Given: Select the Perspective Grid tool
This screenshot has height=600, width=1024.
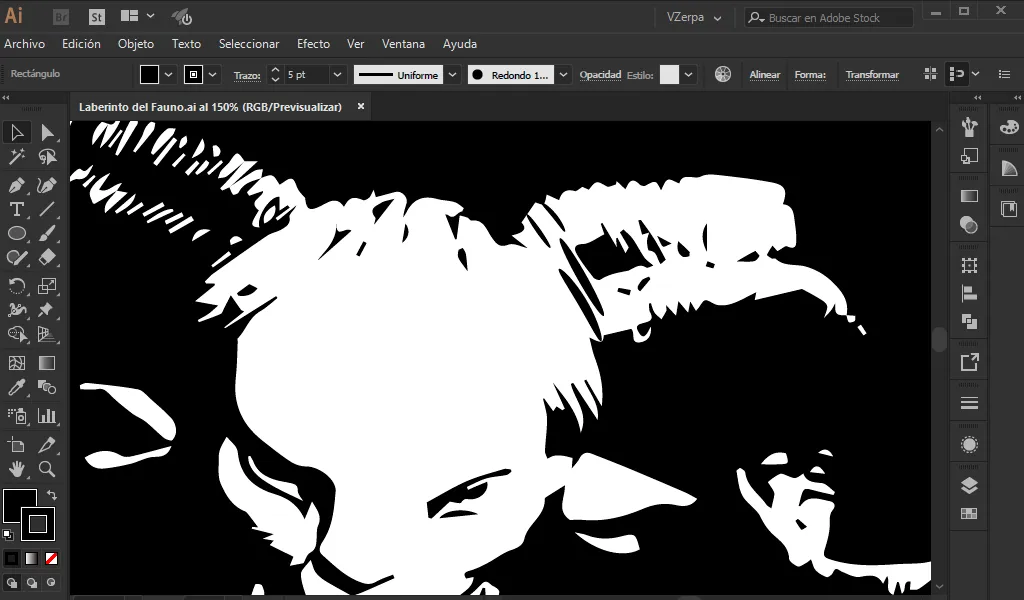Looking at the screenshot, I should click(47, 334).
